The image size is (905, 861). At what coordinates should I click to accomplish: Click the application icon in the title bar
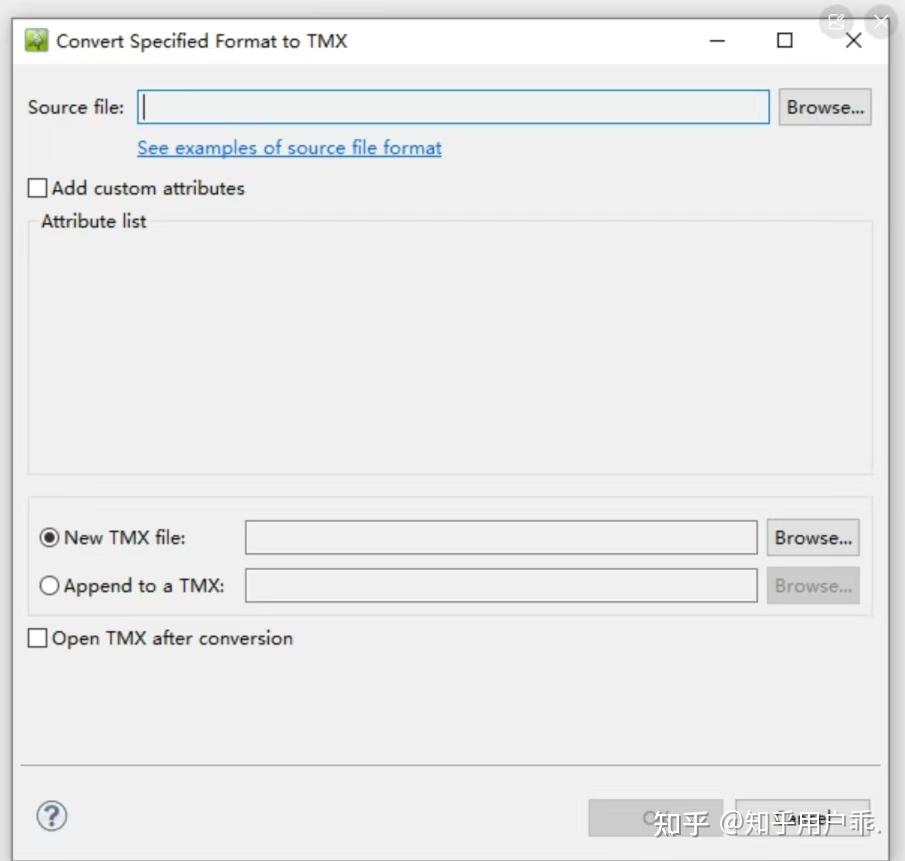[35, 41]
